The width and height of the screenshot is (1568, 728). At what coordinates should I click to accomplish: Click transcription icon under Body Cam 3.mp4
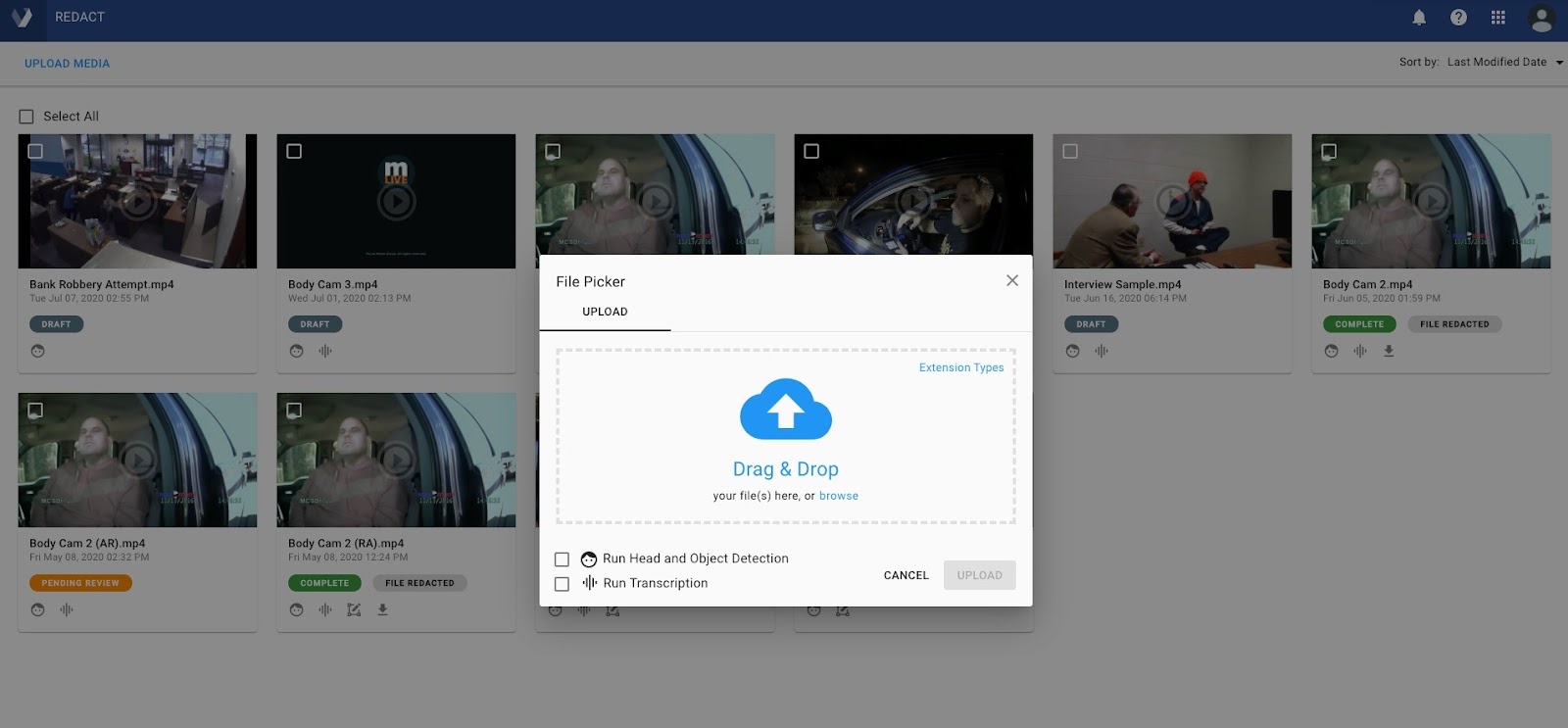[x=325, y=351]
